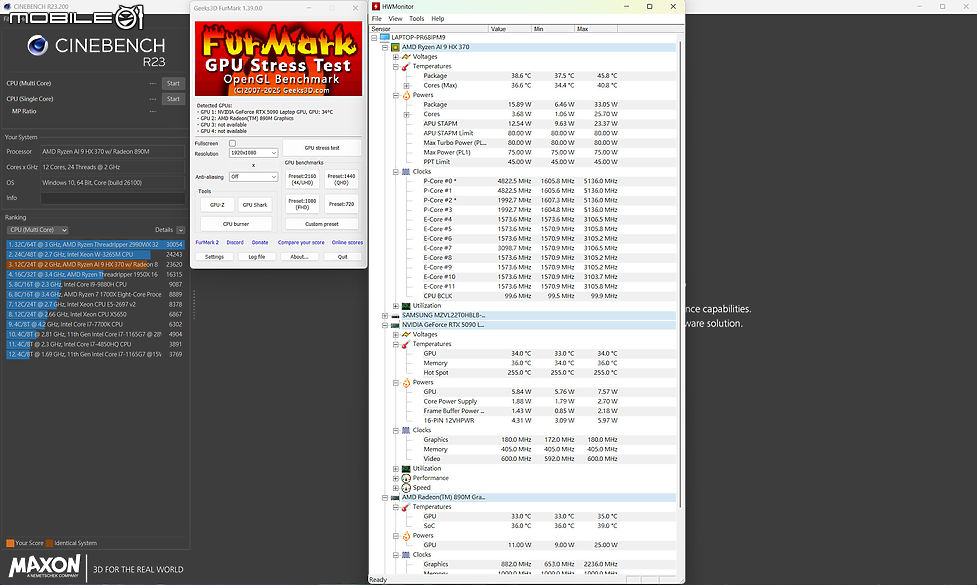Start the CPU (Multi Core) test

tap(173, 83)
